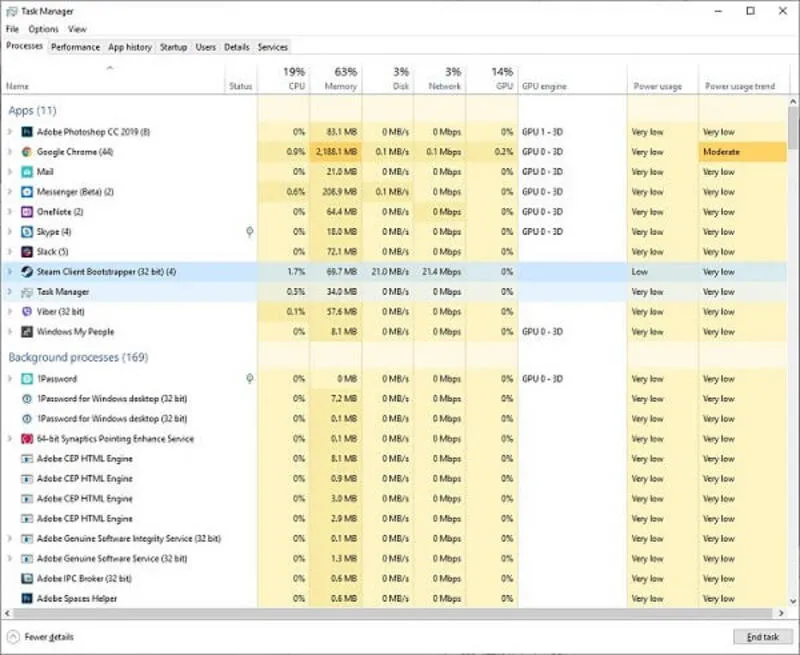
Task: Sort by the GPU column header
Action: point(492,79)
